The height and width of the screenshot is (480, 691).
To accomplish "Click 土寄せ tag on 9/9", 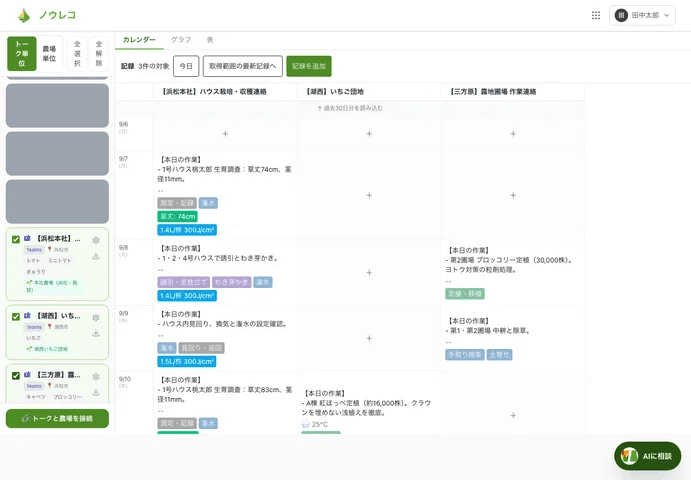I will [499, 355].
